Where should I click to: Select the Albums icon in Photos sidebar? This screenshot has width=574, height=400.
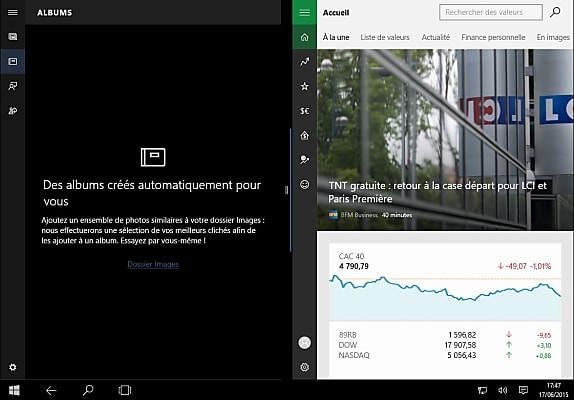tap(12, 61)
